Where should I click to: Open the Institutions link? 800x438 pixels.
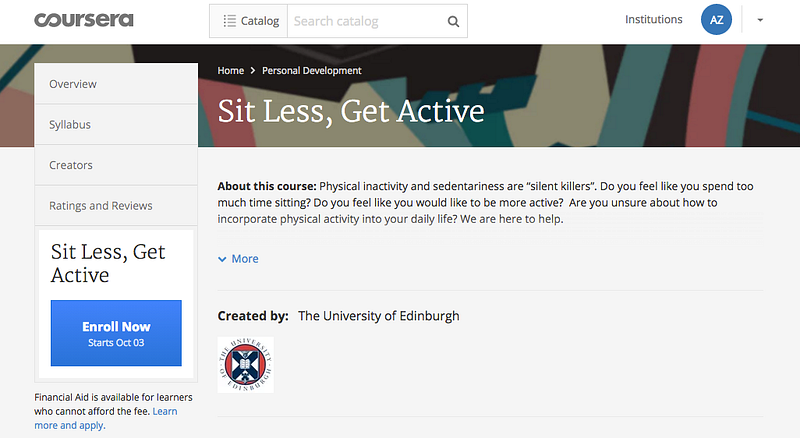tap(654, 19)
